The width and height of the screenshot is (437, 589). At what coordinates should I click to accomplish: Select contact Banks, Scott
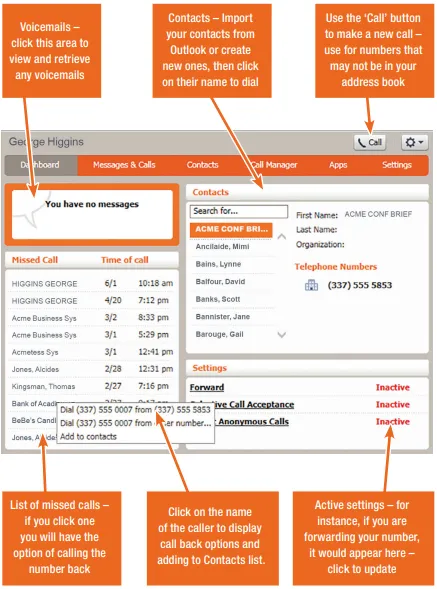tap(218, 299)
